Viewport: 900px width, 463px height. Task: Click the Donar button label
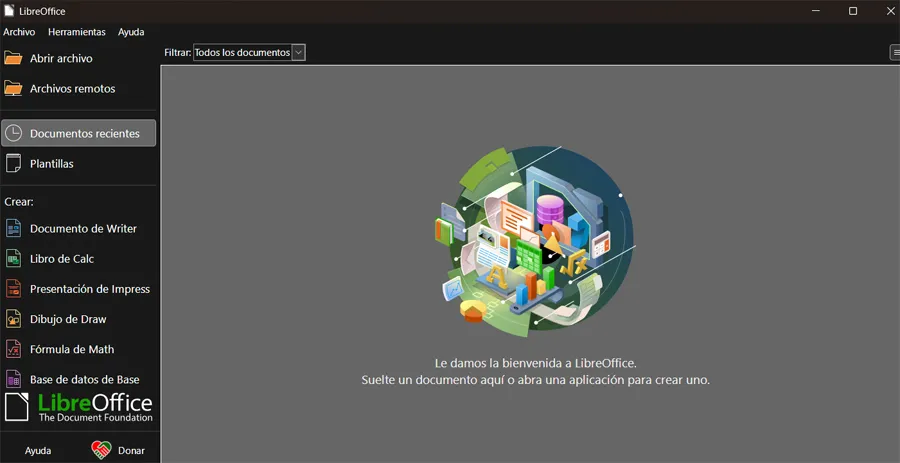[131, 451]
